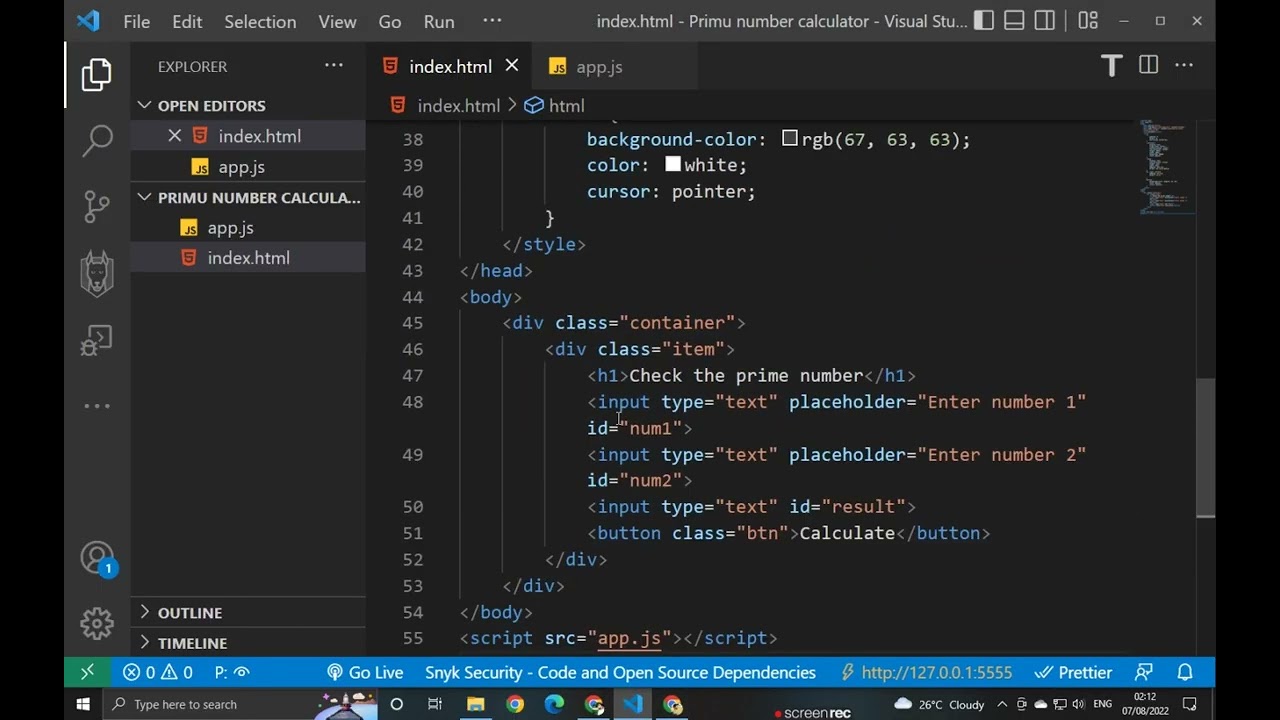Open the http://127.0.0.1:5555 status link
This screenshot has height=720, width=1280.
pyautogui.click(x=926, y=673)
